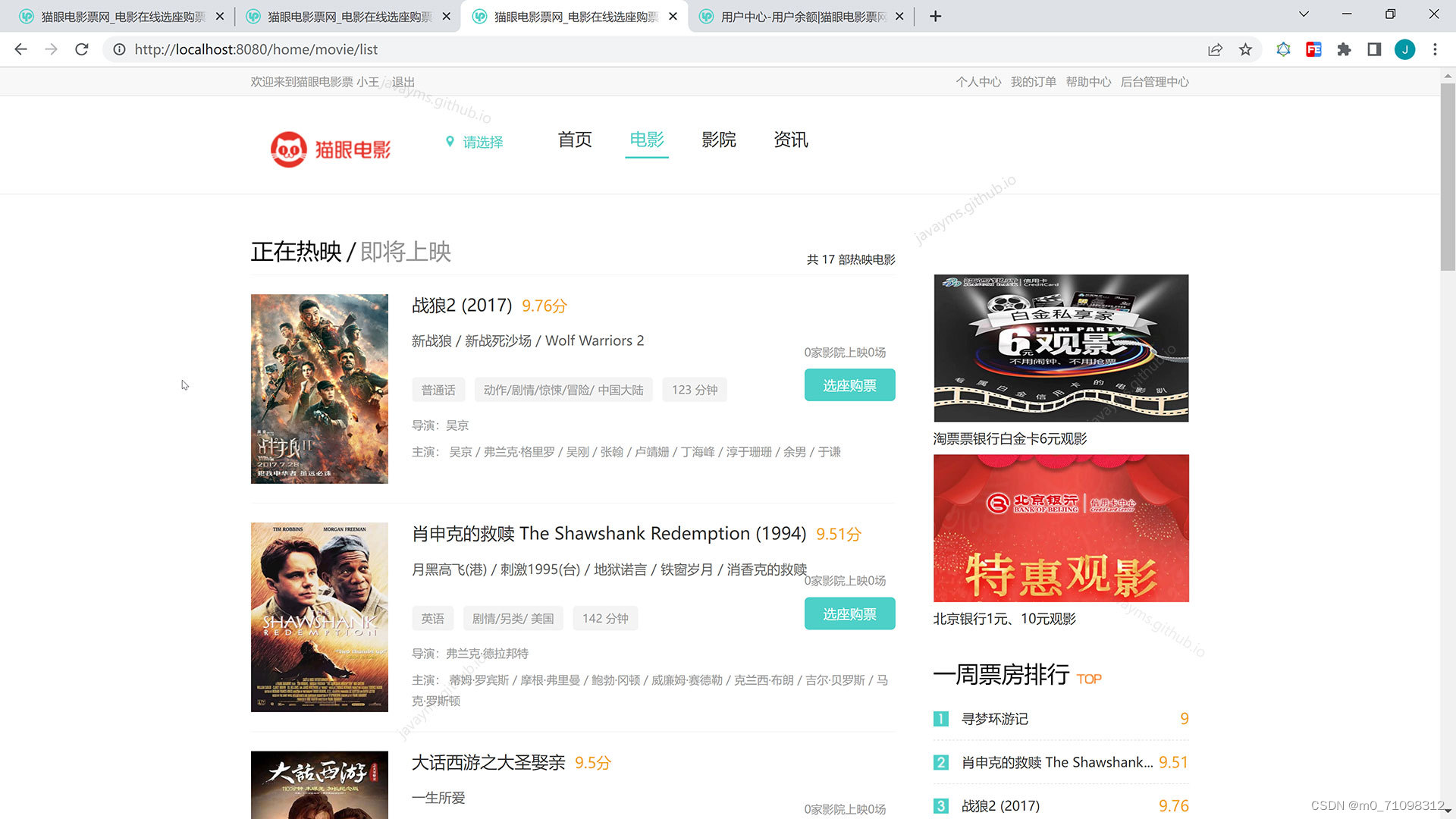Open 大话西游之大圣娶亲 title link
The width and height of the screenshot is (1456, 819).
[488, 762]
